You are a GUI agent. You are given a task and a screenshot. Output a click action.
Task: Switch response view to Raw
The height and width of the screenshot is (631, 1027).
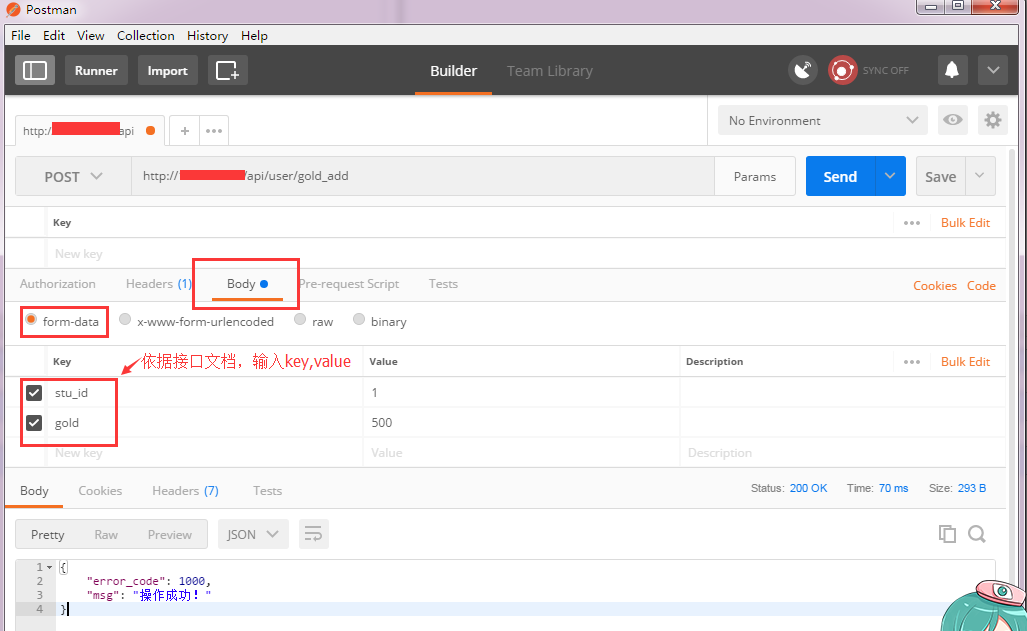coord(106,535)
